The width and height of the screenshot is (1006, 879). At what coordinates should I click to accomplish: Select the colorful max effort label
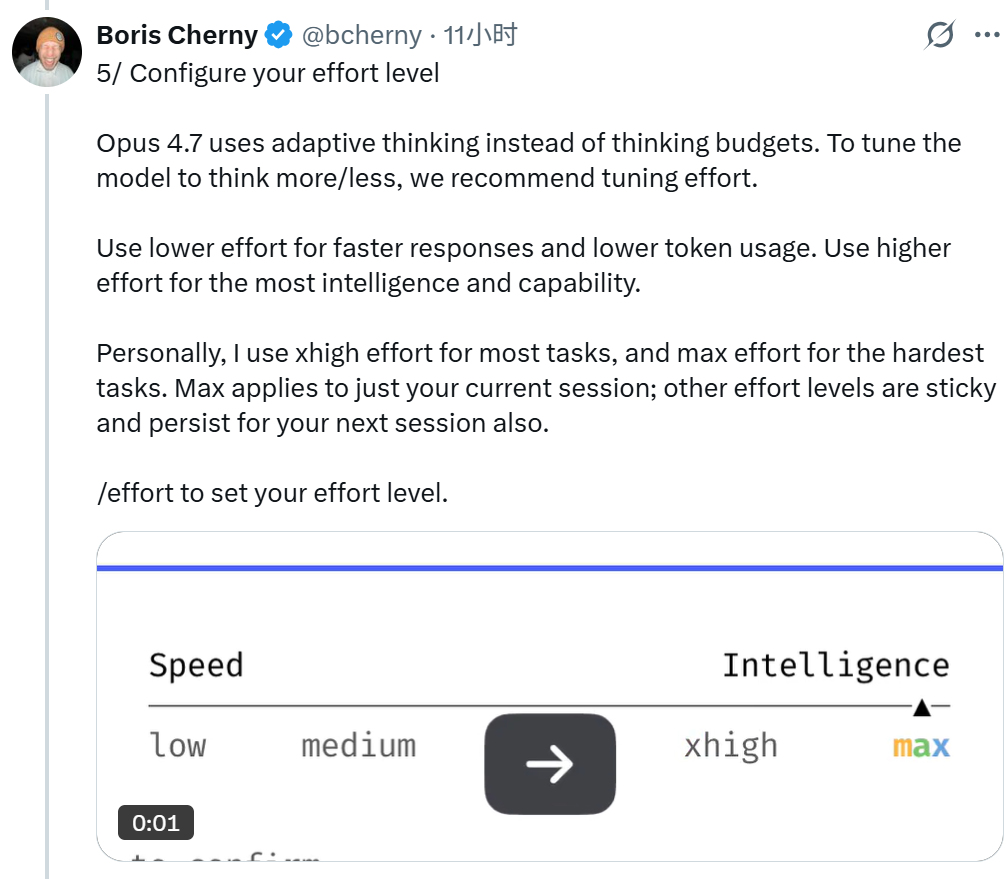(x=921, y=746)
